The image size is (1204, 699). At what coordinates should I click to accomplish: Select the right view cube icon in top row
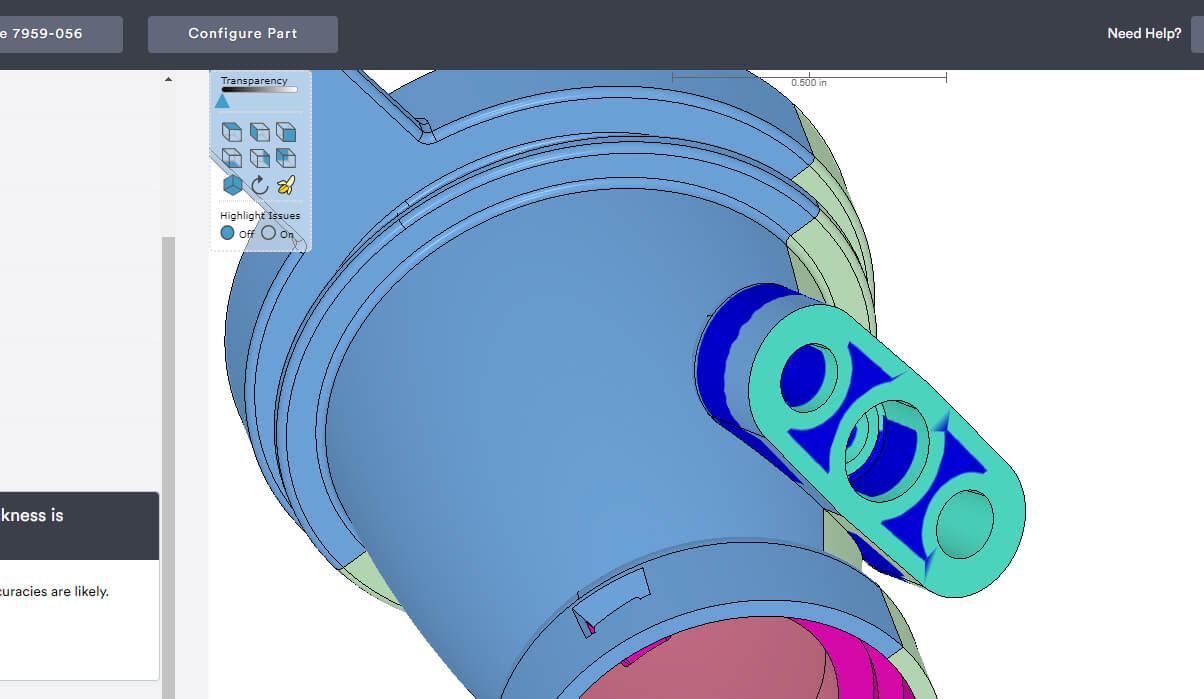(x=285, y=131)
